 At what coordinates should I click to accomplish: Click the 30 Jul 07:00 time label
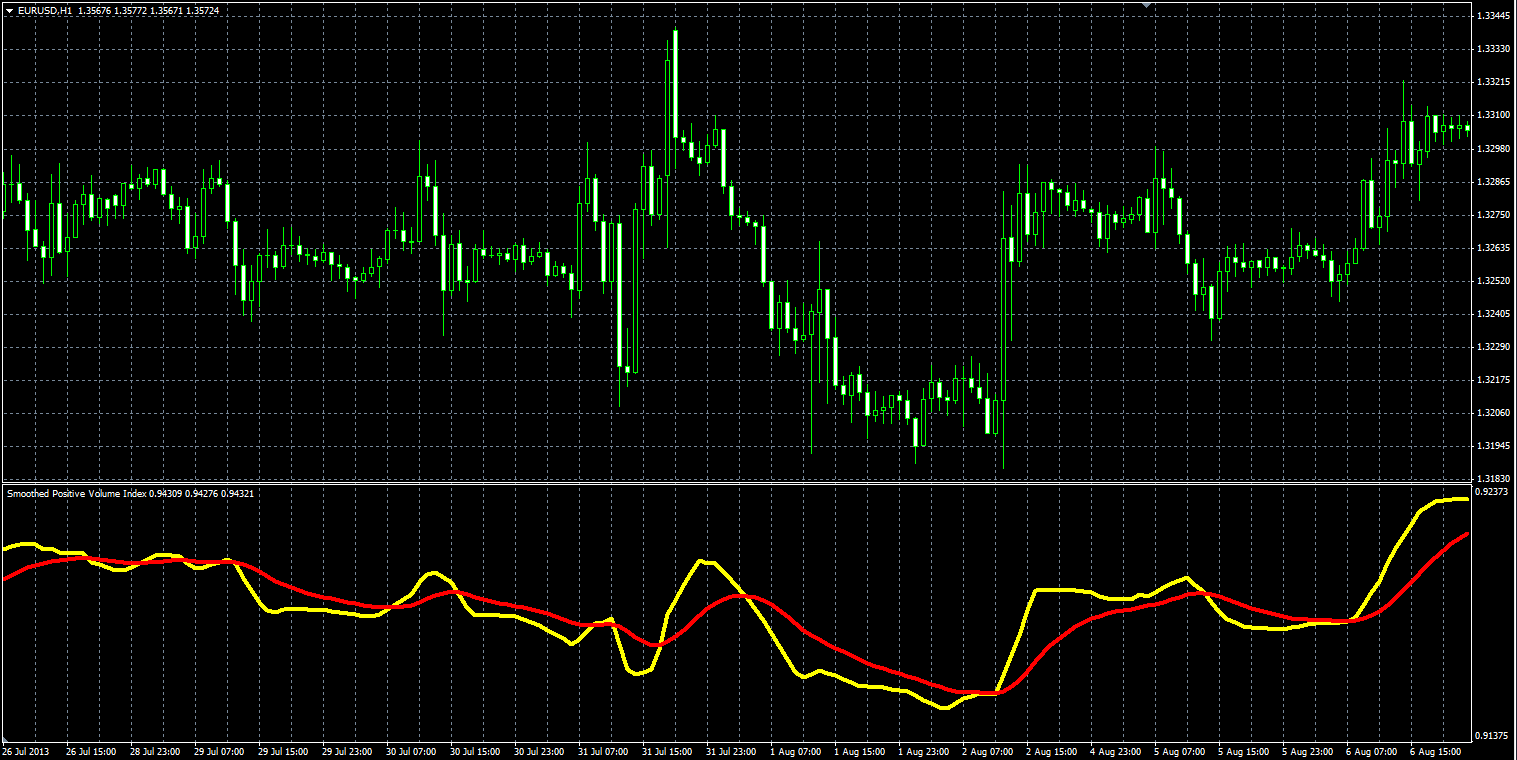(x=411, y=751)
